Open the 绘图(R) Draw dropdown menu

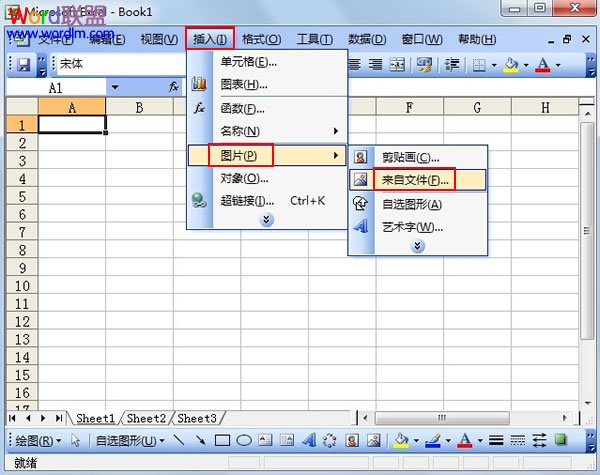(38, 441)
